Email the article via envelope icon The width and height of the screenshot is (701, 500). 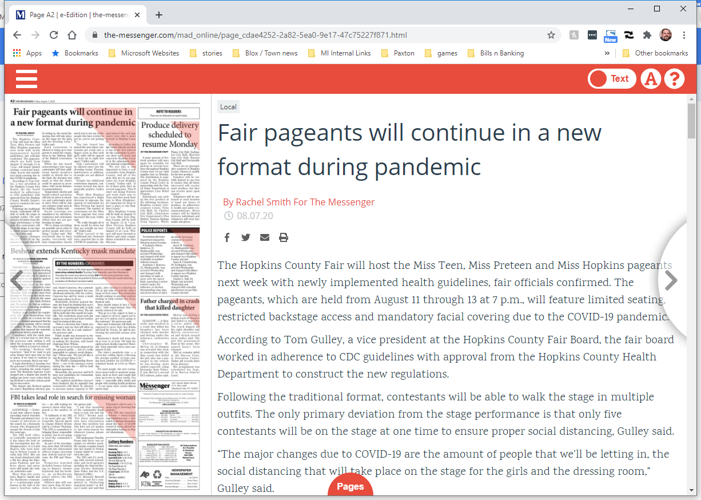tap(265, 237)
